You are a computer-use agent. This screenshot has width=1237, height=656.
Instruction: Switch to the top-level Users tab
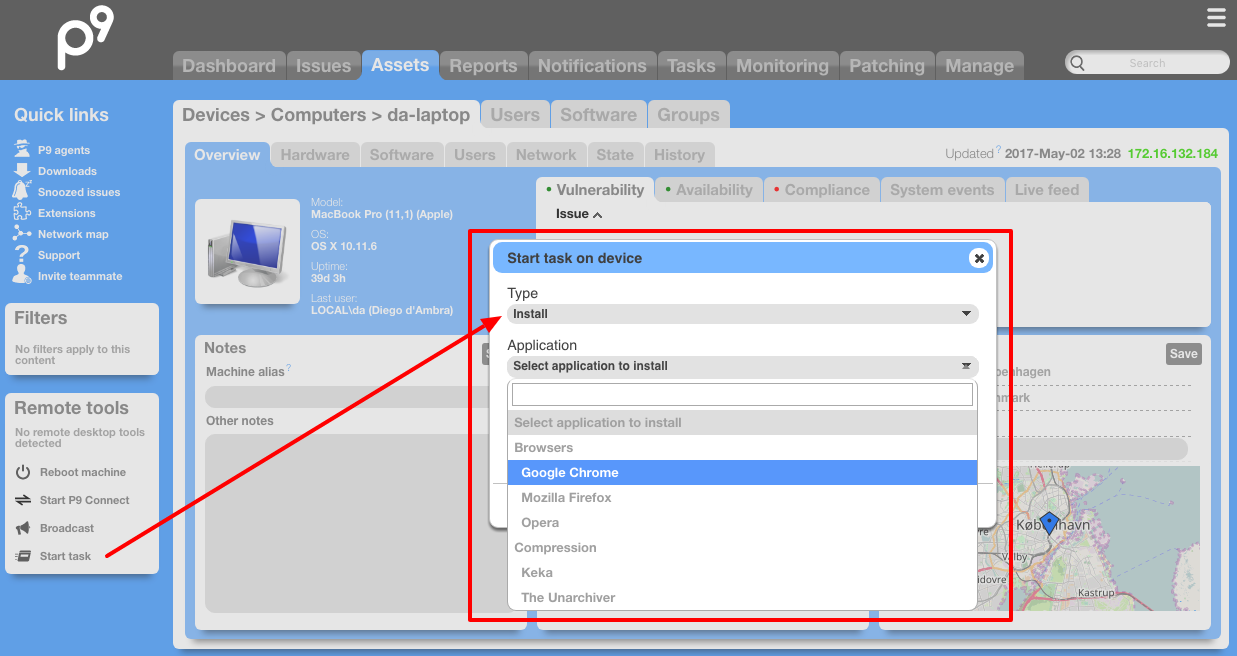click(515, 115)
